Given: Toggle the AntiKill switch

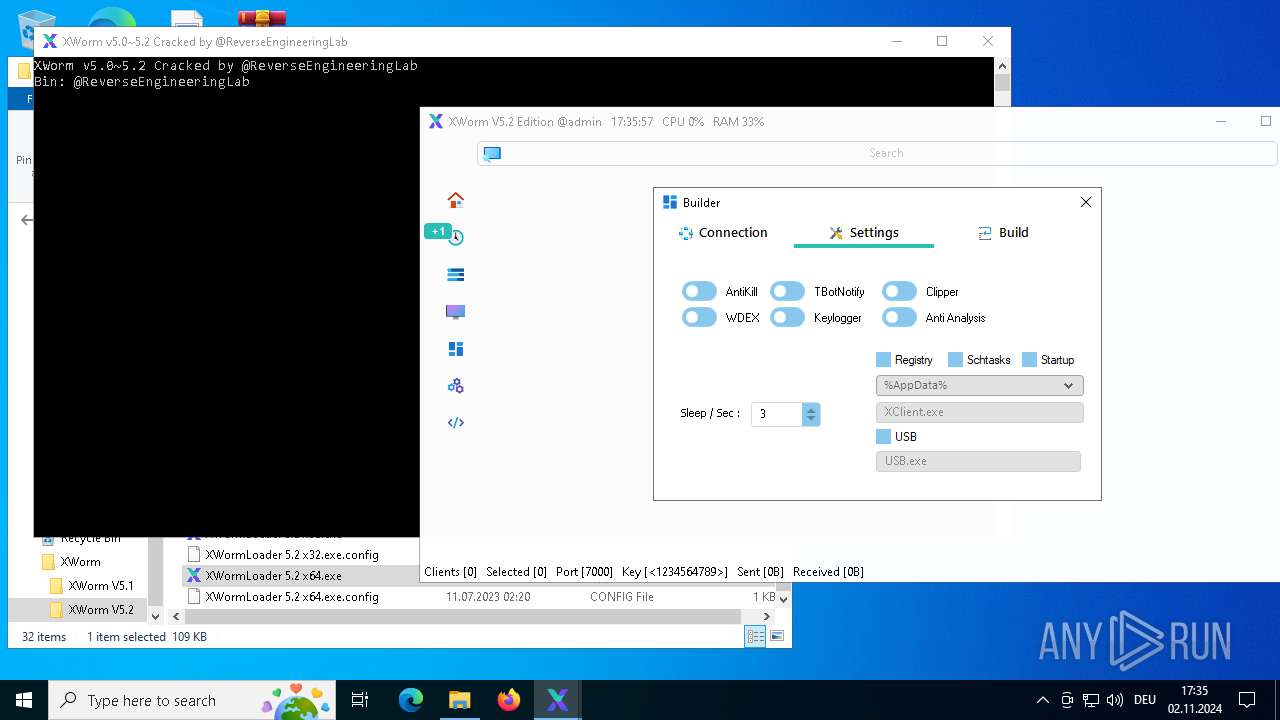Looking at the screenshot, I should point(699,291).
